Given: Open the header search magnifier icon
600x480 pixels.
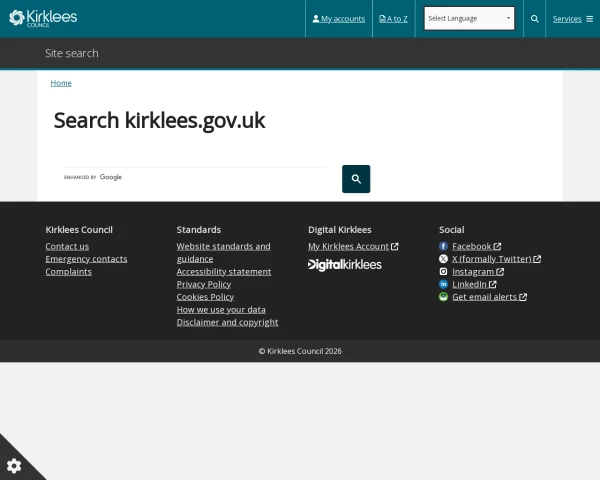Looking at the screenshot, I should click(x=534, y=19).
